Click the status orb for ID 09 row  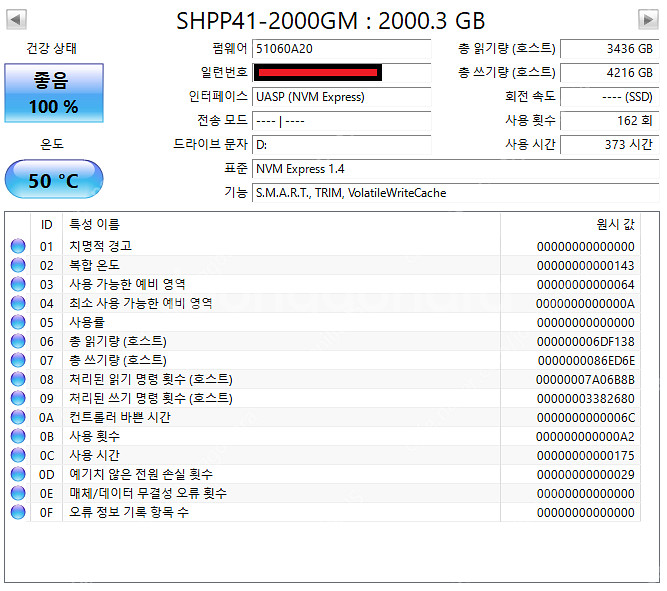point(18,398)
